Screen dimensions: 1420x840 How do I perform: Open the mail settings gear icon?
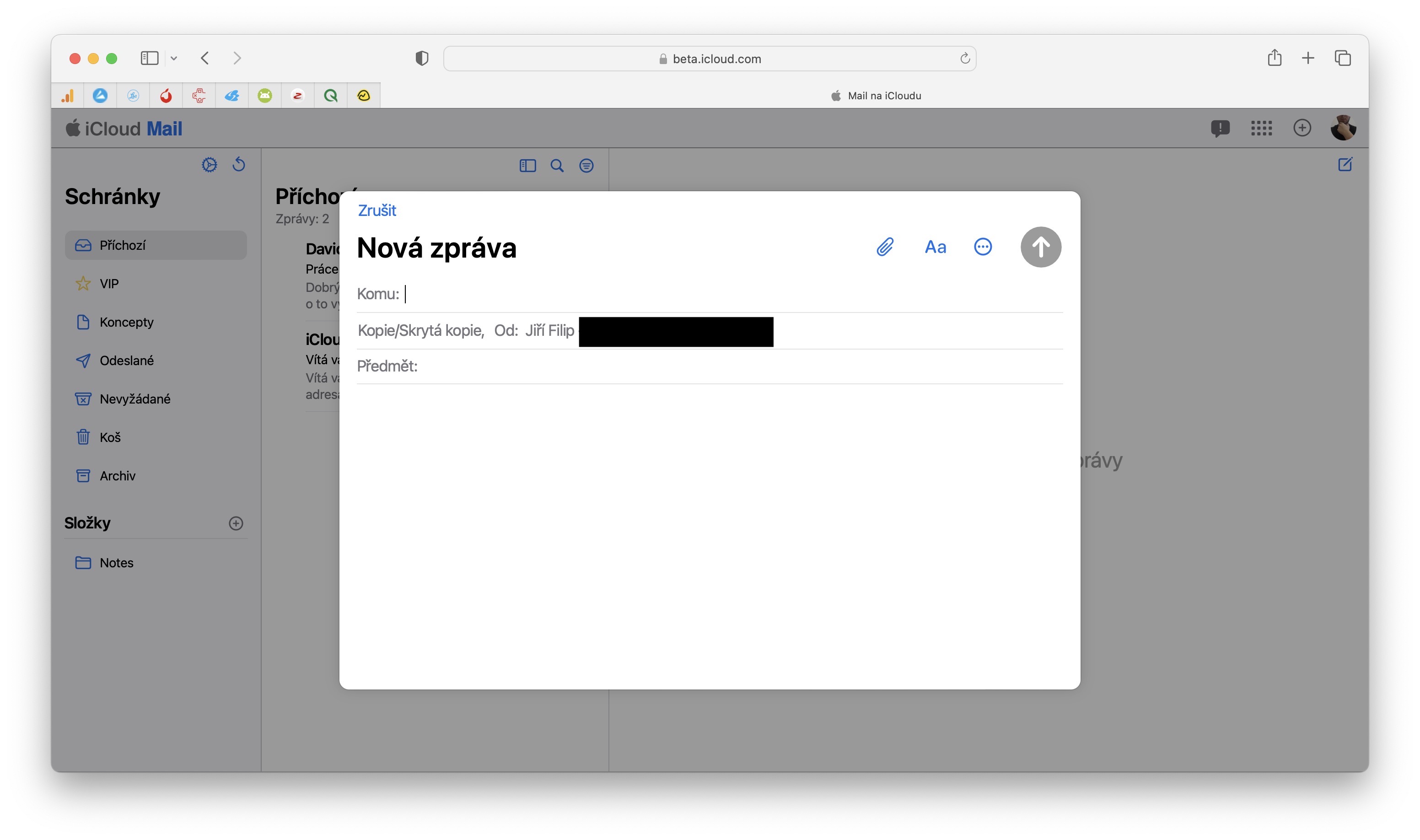click(210, 165)
